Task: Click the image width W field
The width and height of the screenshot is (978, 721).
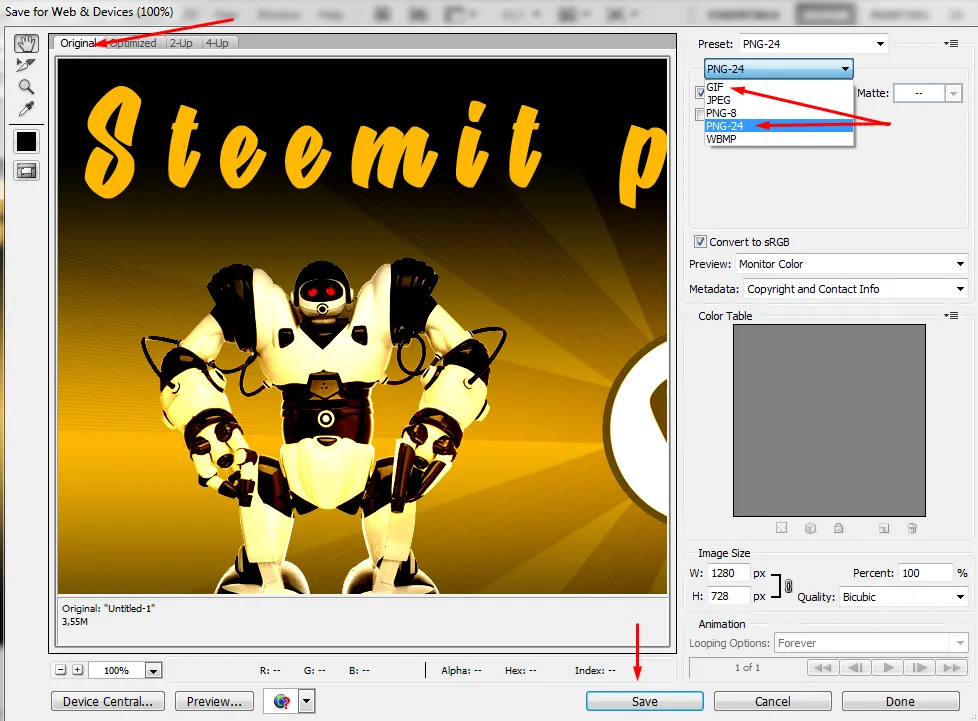Action: coord(728,573)
